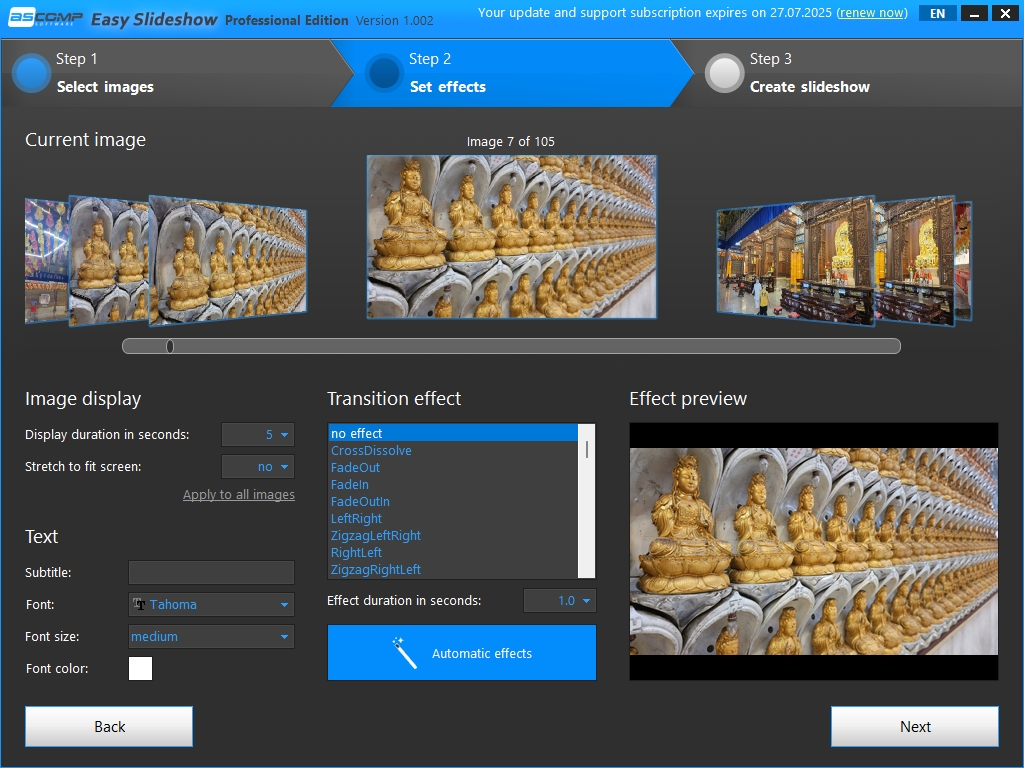
Task: Click the Back button
Action: click(x=109, y=726)
